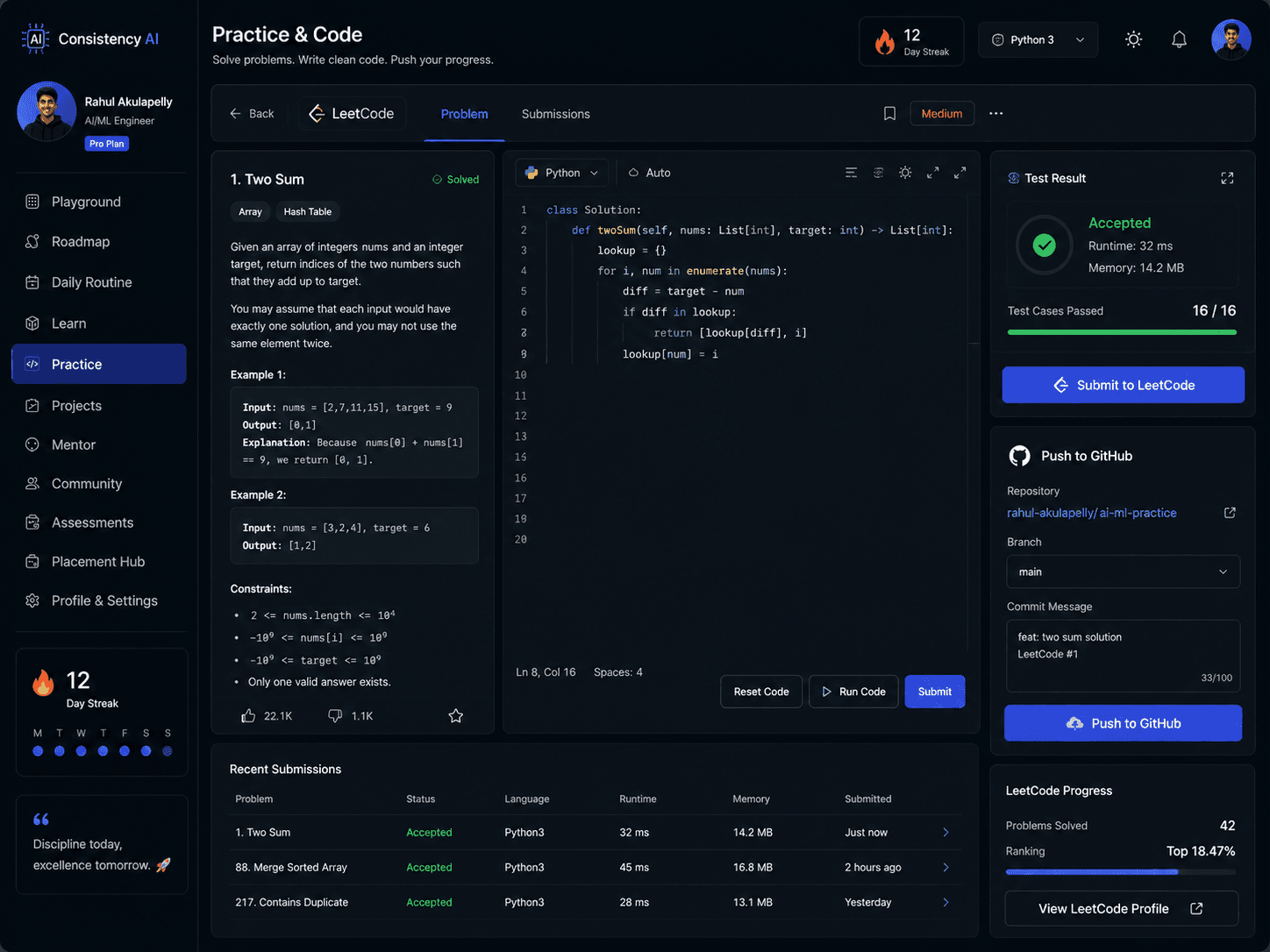
Task: Expand the Branch dropdown showing main
Action: pos(1124,572)
